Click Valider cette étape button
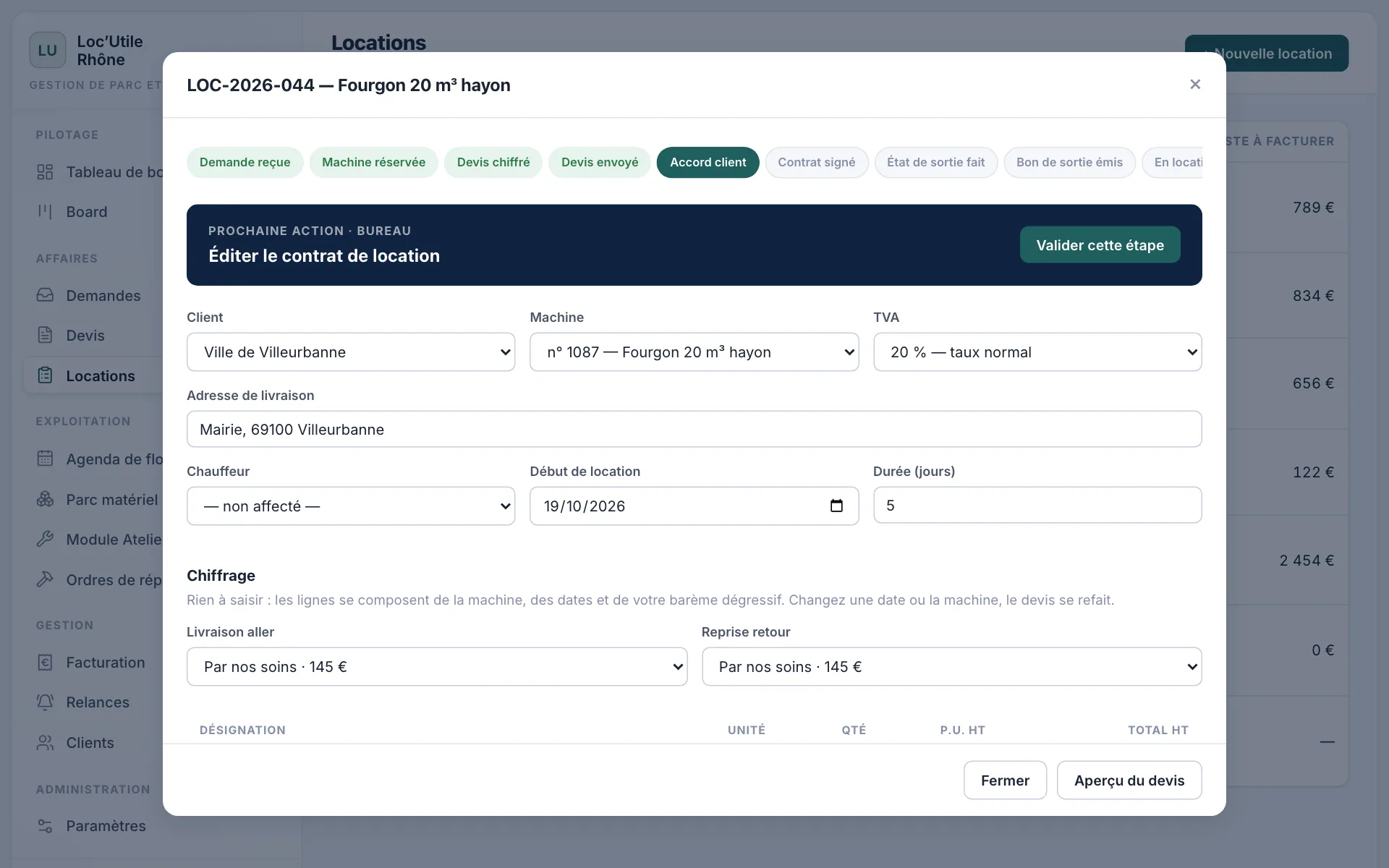The height and width of the screenshot is (868, 1389). [1100, 244]
